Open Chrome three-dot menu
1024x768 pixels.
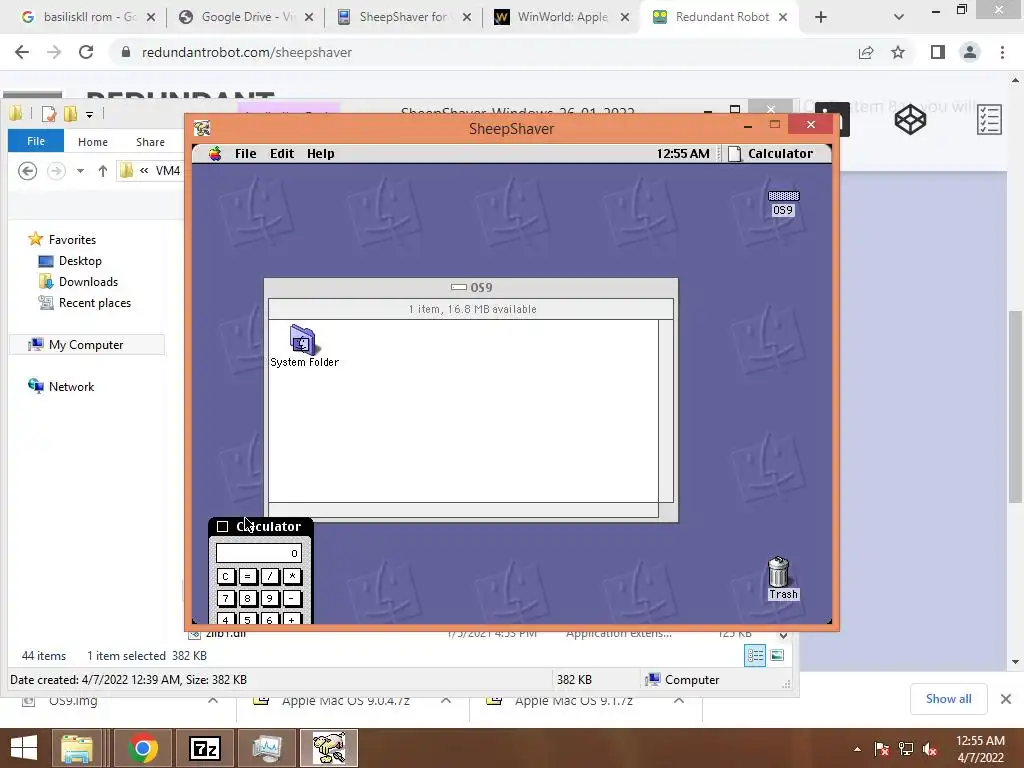pyautogui.click(x=1002, y=52)
